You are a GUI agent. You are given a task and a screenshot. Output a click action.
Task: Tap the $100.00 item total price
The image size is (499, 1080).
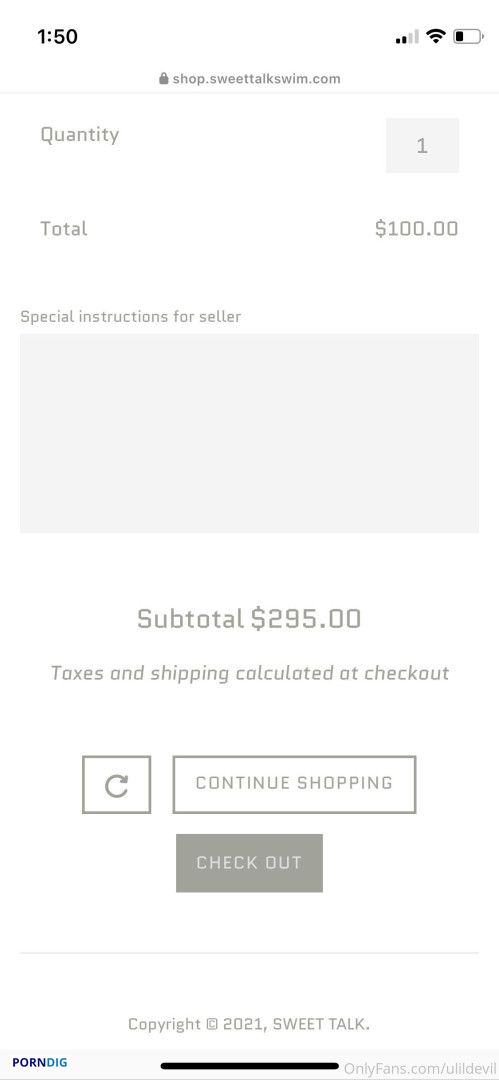416,229
